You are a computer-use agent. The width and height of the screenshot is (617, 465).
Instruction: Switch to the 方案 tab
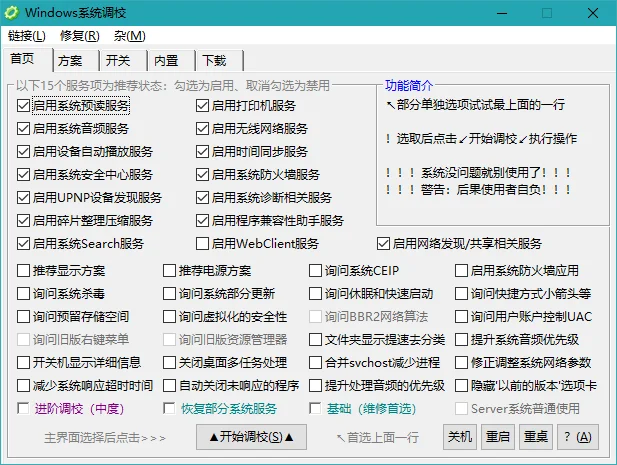click(75, 61)
